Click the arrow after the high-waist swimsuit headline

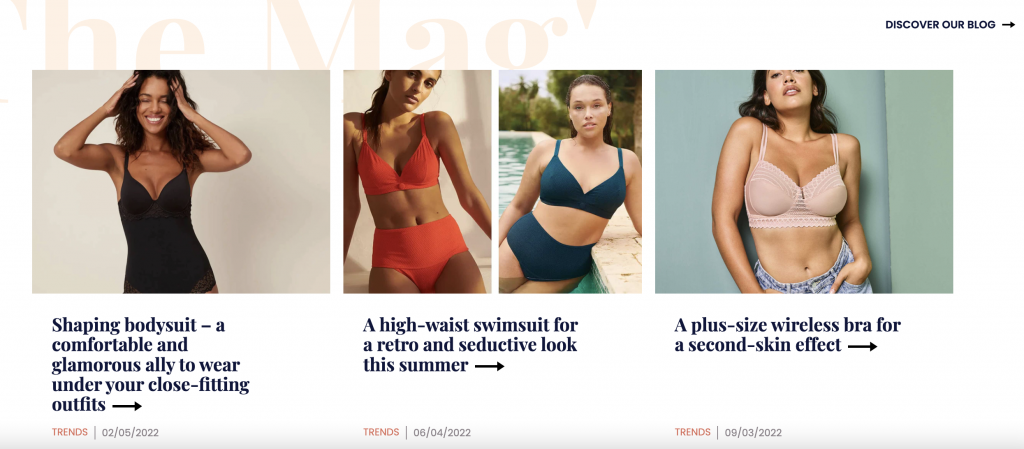(489, 366)
